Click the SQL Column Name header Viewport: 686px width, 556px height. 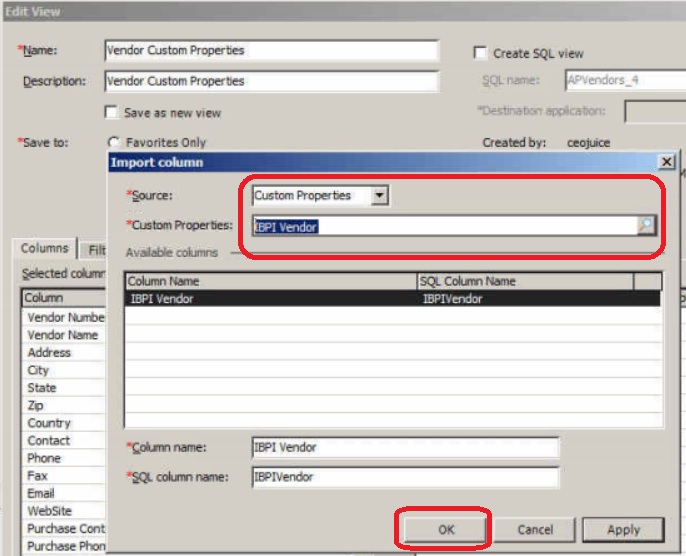[525, 281]
